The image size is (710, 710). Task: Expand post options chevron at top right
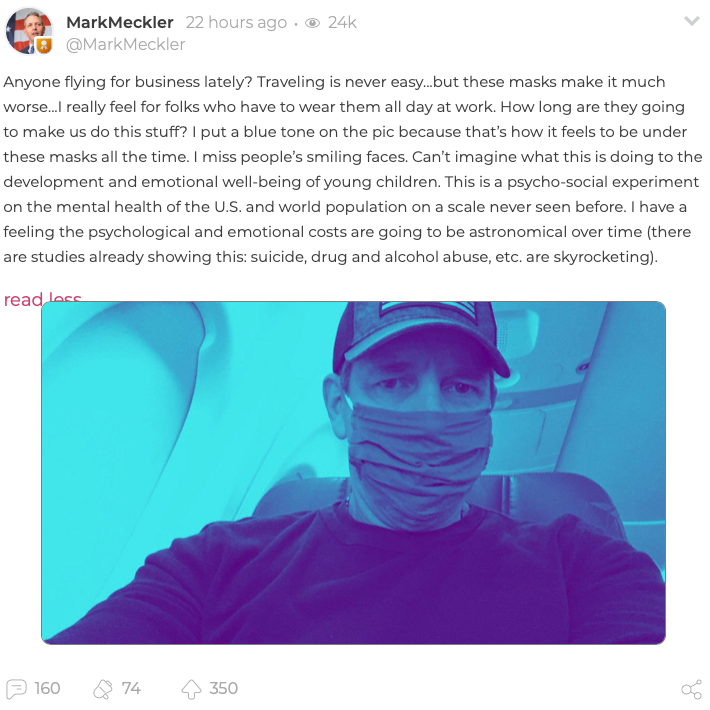coord(692,21)
